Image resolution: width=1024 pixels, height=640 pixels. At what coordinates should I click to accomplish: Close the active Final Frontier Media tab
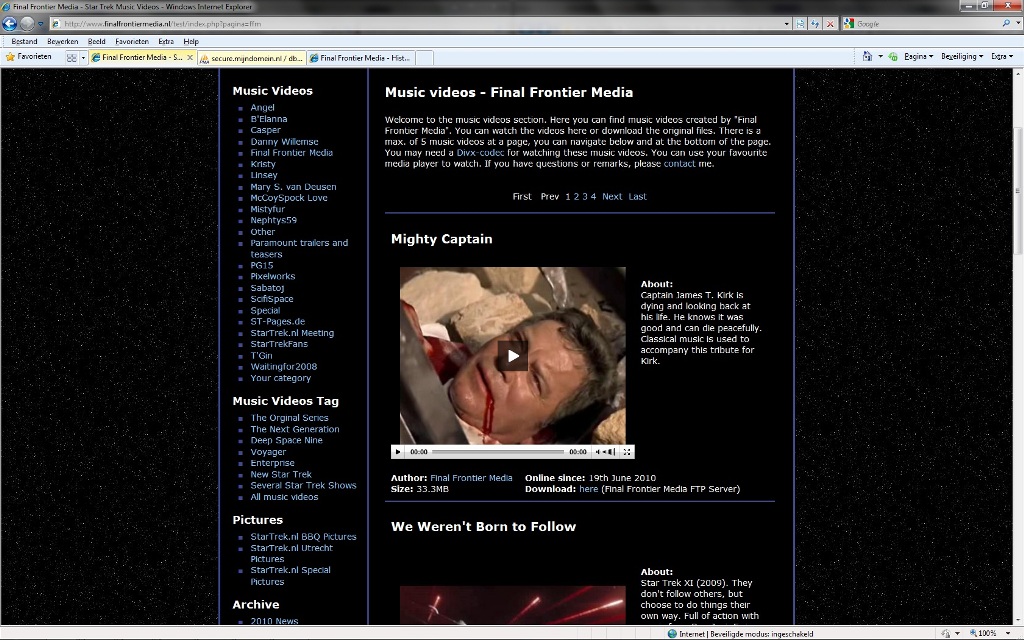click(x=190, y=57)
